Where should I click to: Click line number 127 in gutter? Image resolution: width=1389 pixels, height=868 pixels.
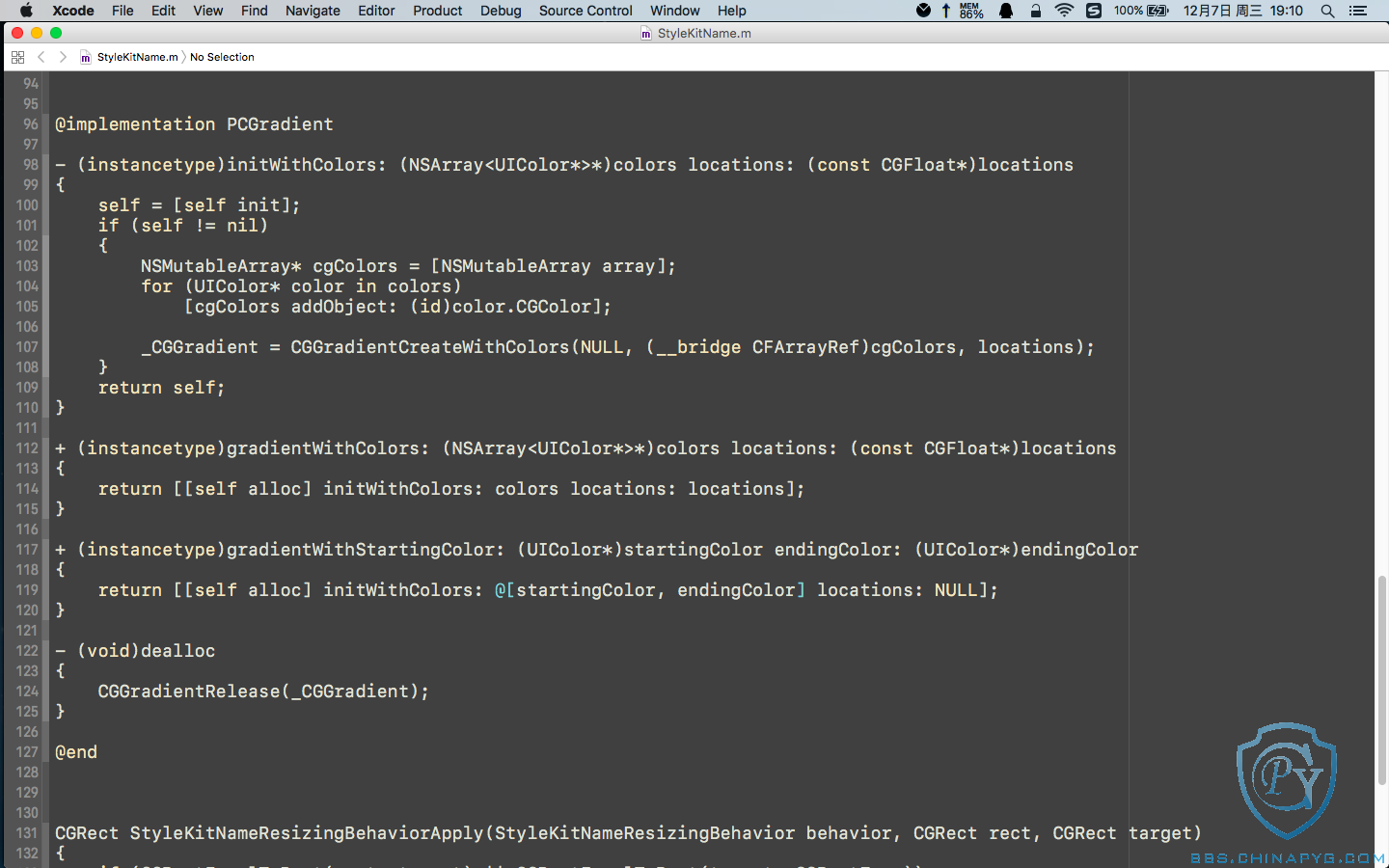click(27, 752)
